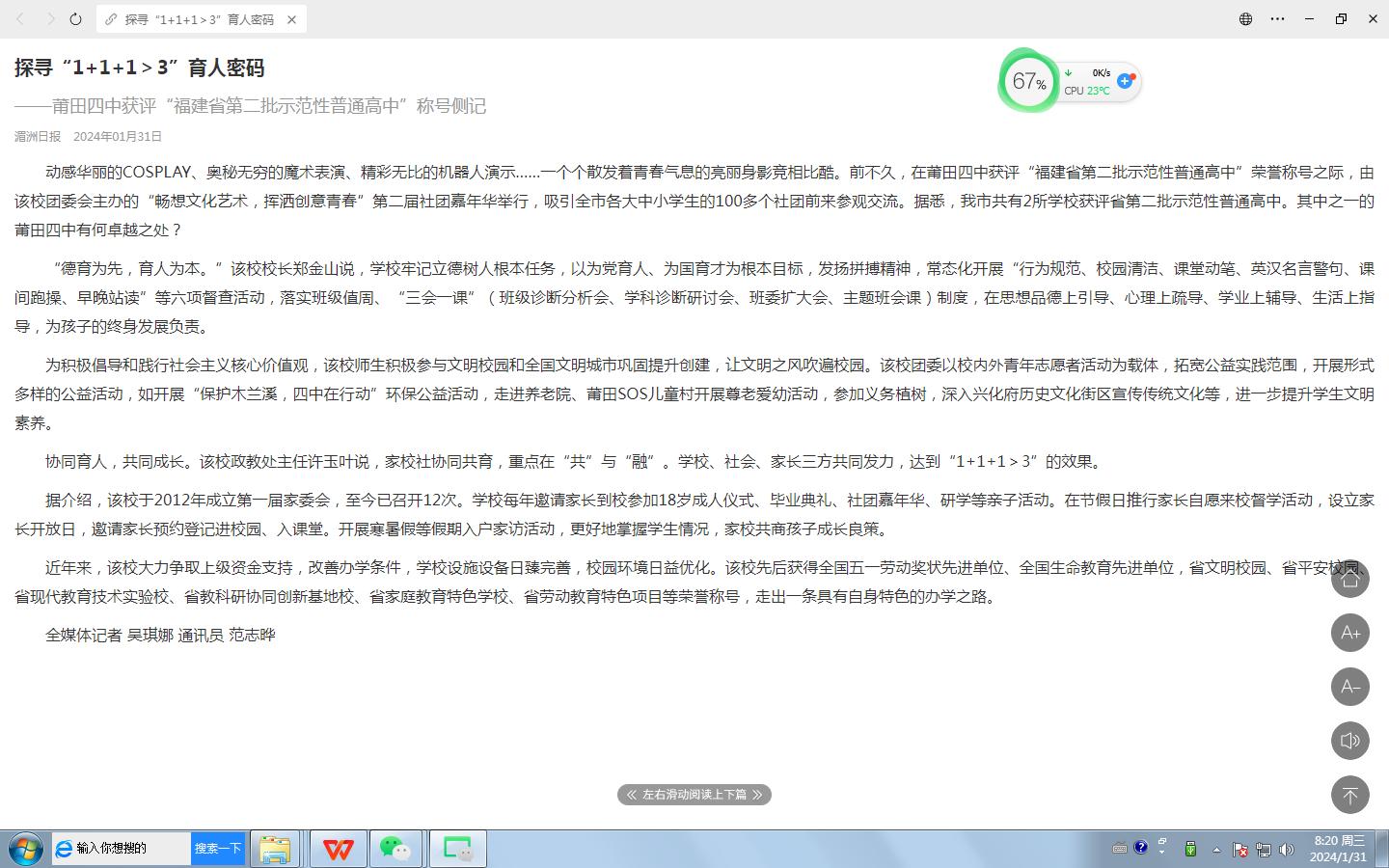Go back with the browser back arrow
1389x868 pixels.
20,19
